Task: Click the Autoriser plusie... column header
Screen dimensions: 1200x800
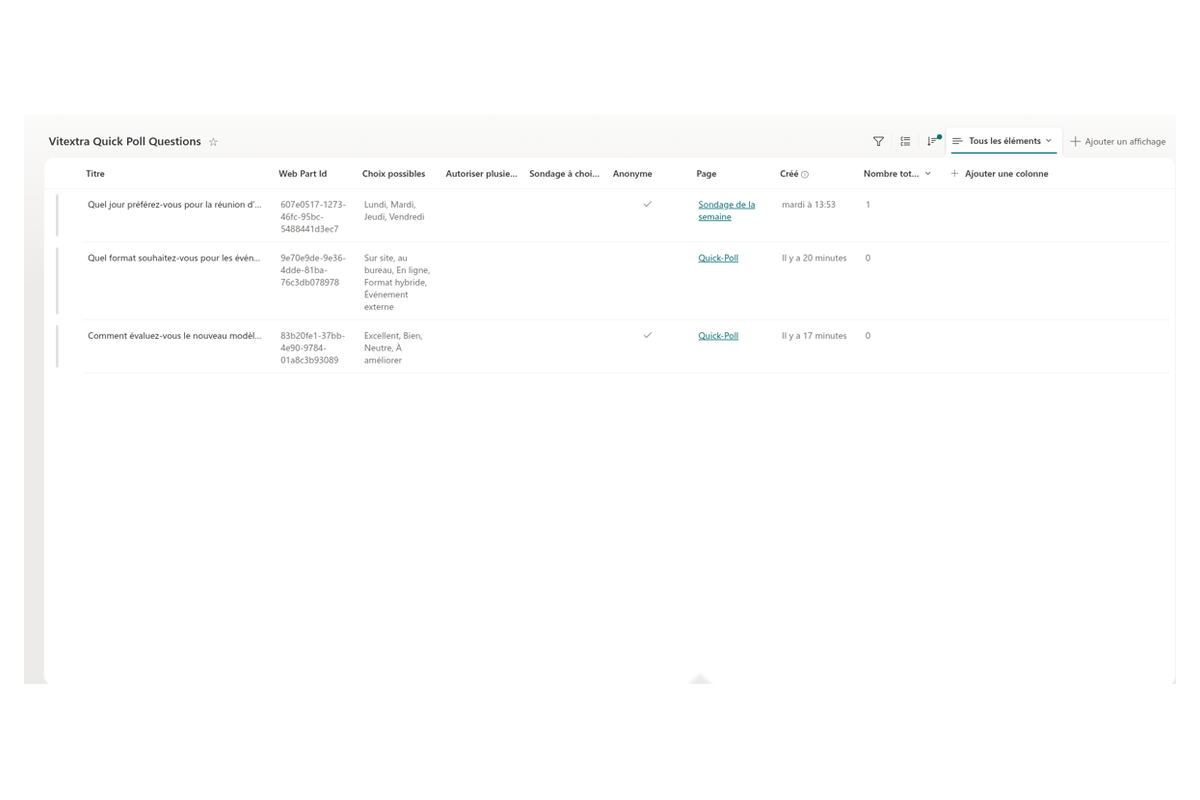Action: click(482, 174)
